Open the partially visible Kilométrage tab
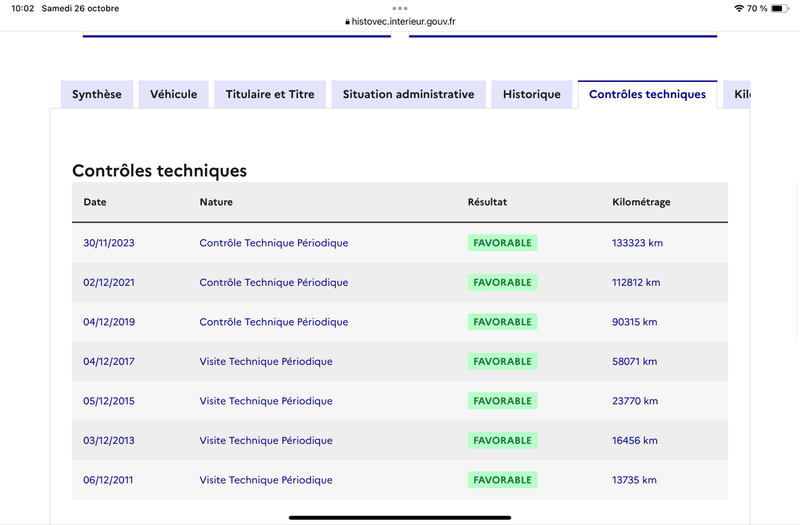The height and width of the screenshot is (525, 800). [x=737, y=94]
